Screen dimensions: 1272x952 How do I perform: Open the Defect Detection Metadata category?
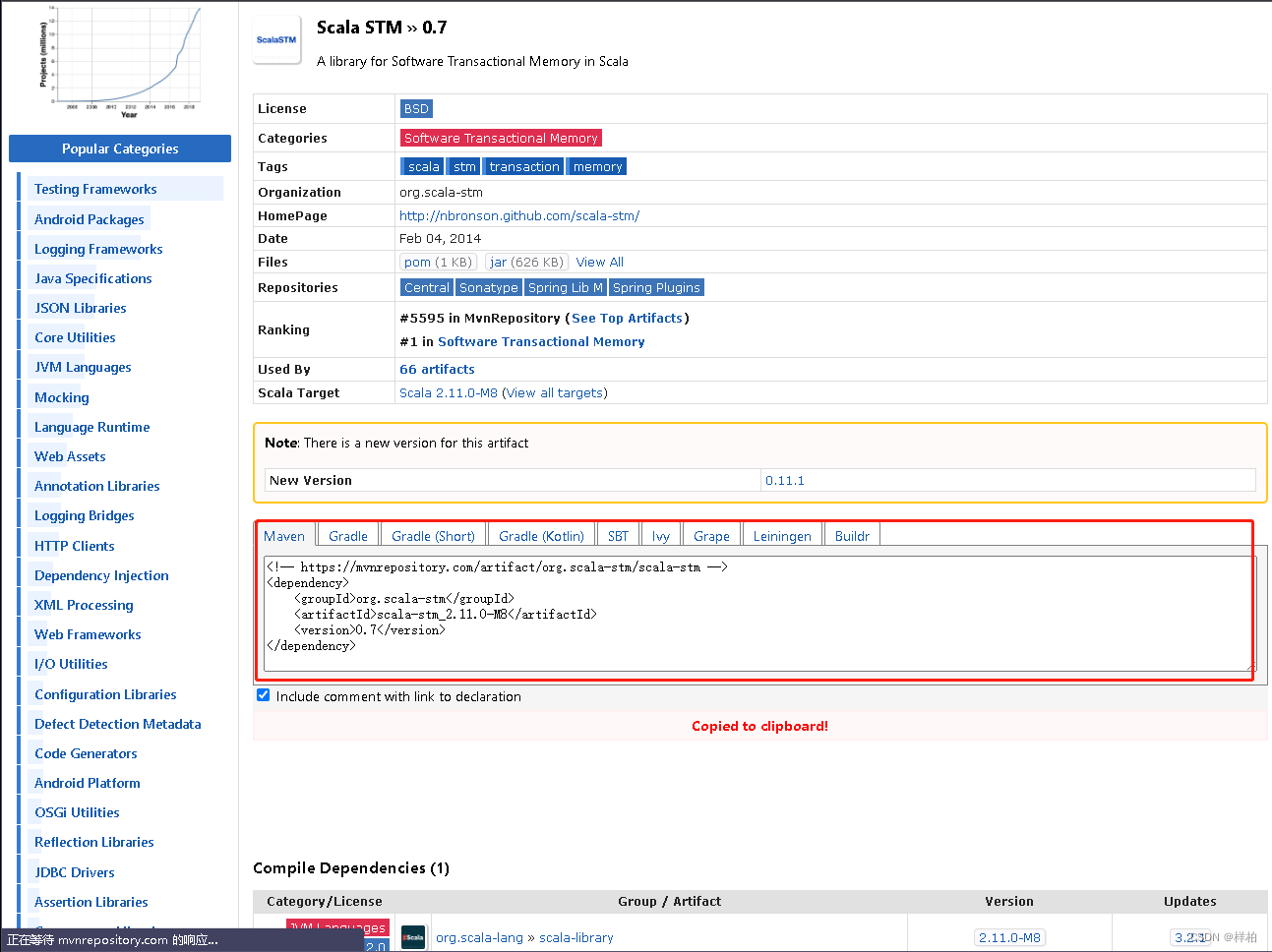[x=118, y=725]
